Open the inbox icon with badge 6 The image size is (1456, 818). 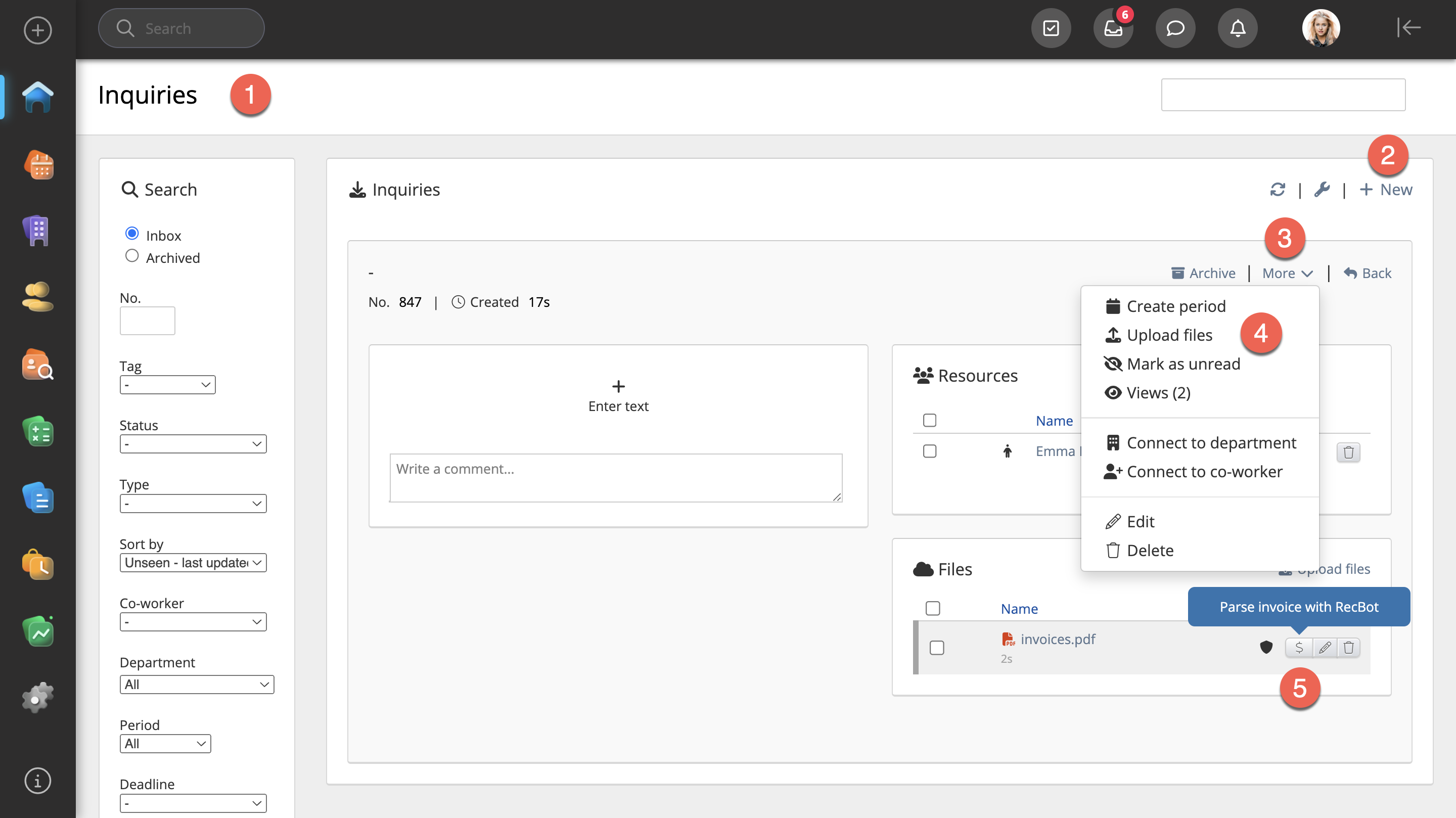(1113, 28)
